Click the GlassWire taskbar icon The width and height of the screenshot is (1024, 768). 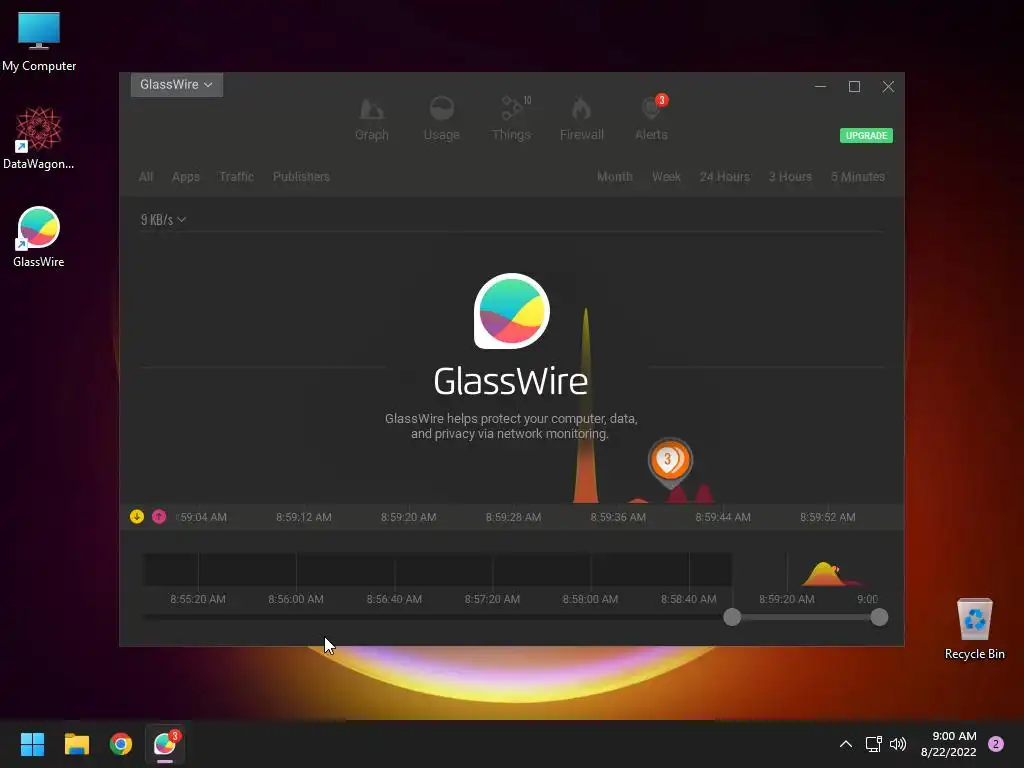pos(165,744)
